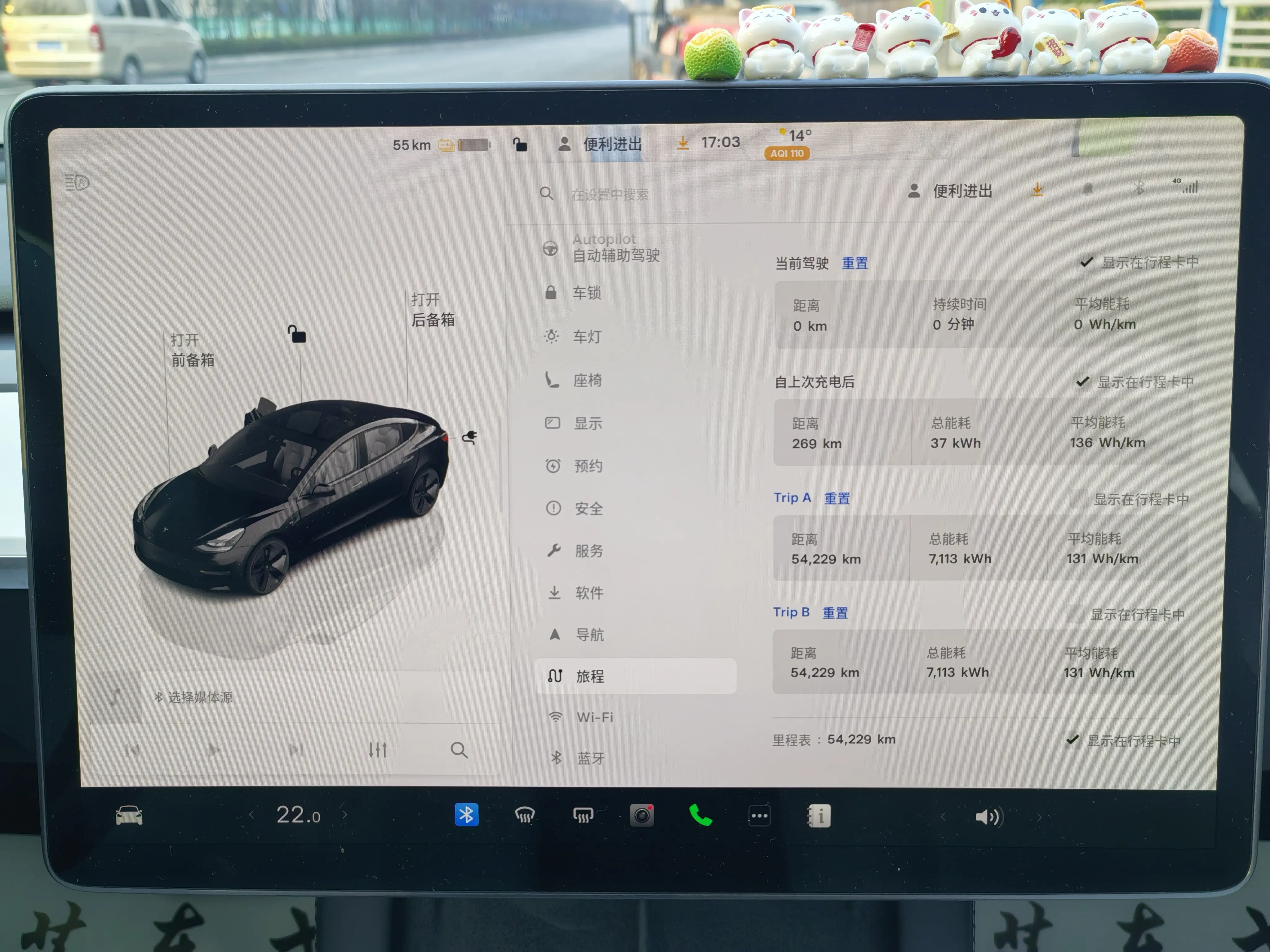Open the media equalizer settings icon
This screenshot has height=952, width=1270.
click(378, 749)
